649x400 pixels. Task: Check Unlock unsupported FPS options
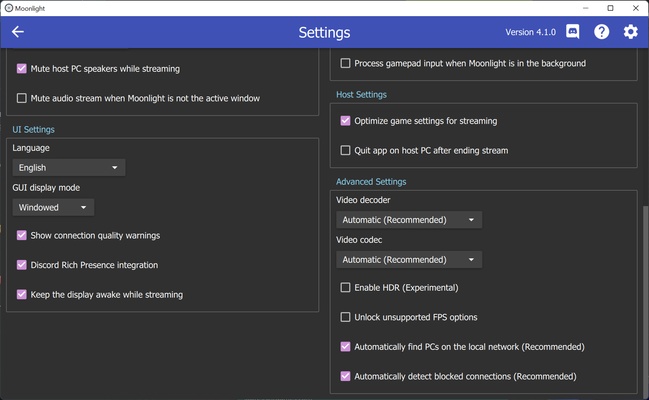click(x=346, y=317)
